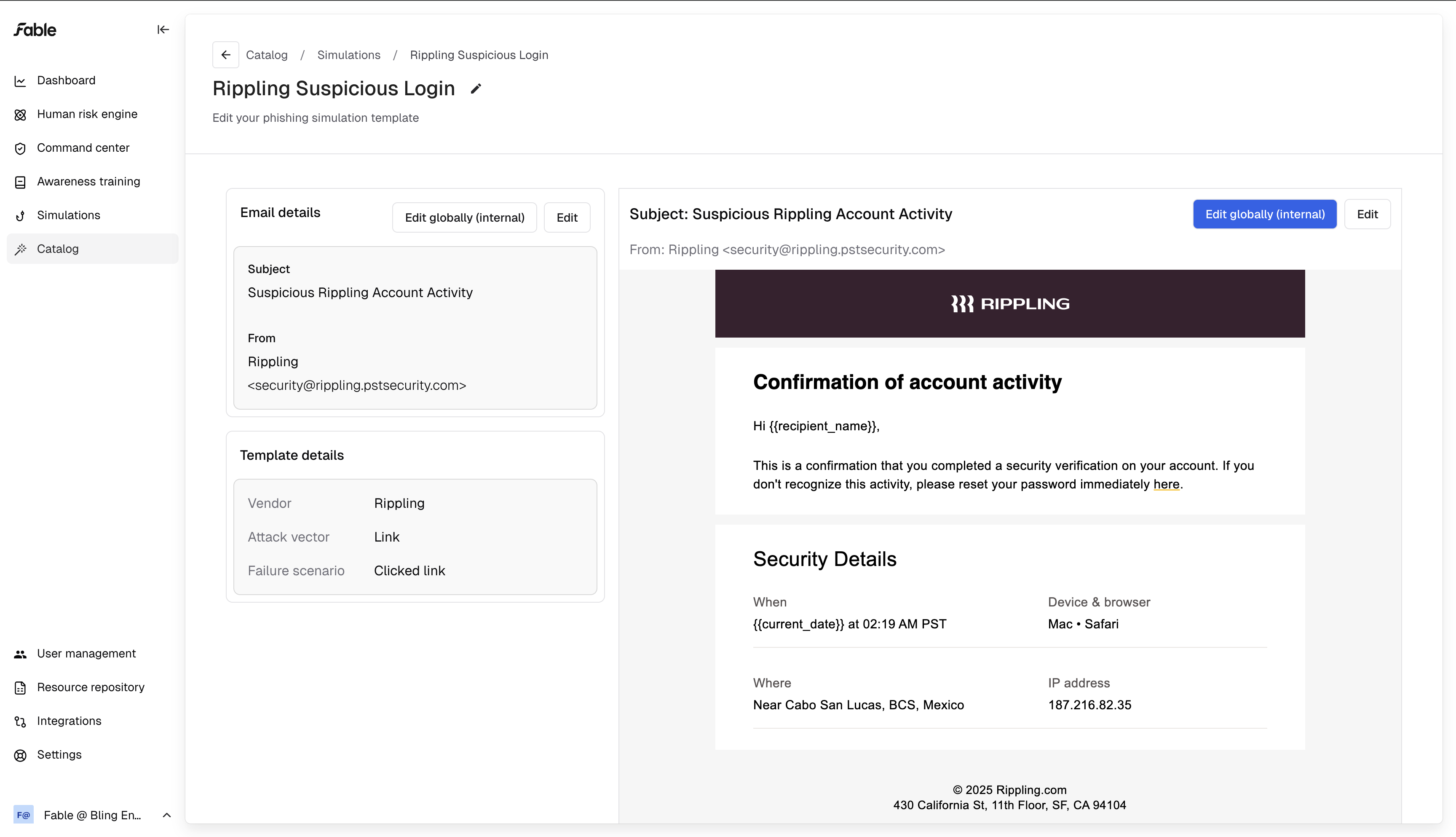Click Edit button beside email subject

pos(1368,214)
